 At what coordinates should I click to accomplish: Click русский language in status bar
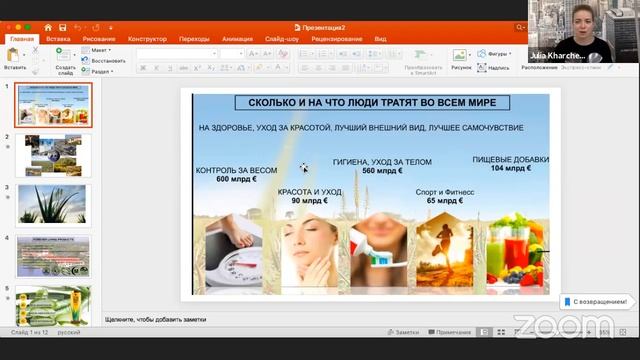pos(69,332)
